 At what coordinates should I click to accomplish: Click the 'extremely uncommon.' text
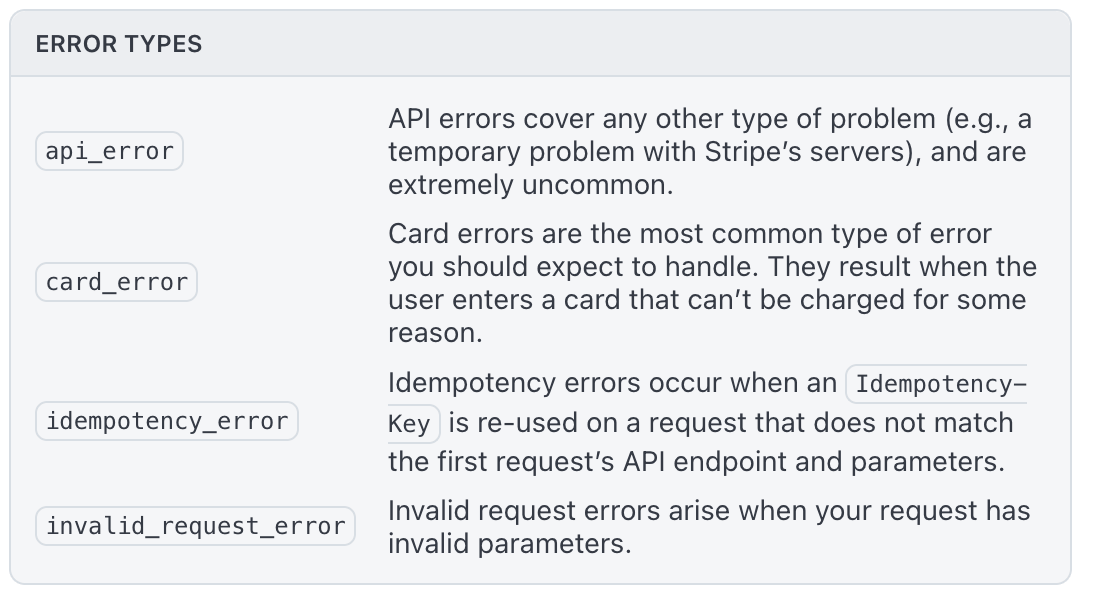[531, 185]
